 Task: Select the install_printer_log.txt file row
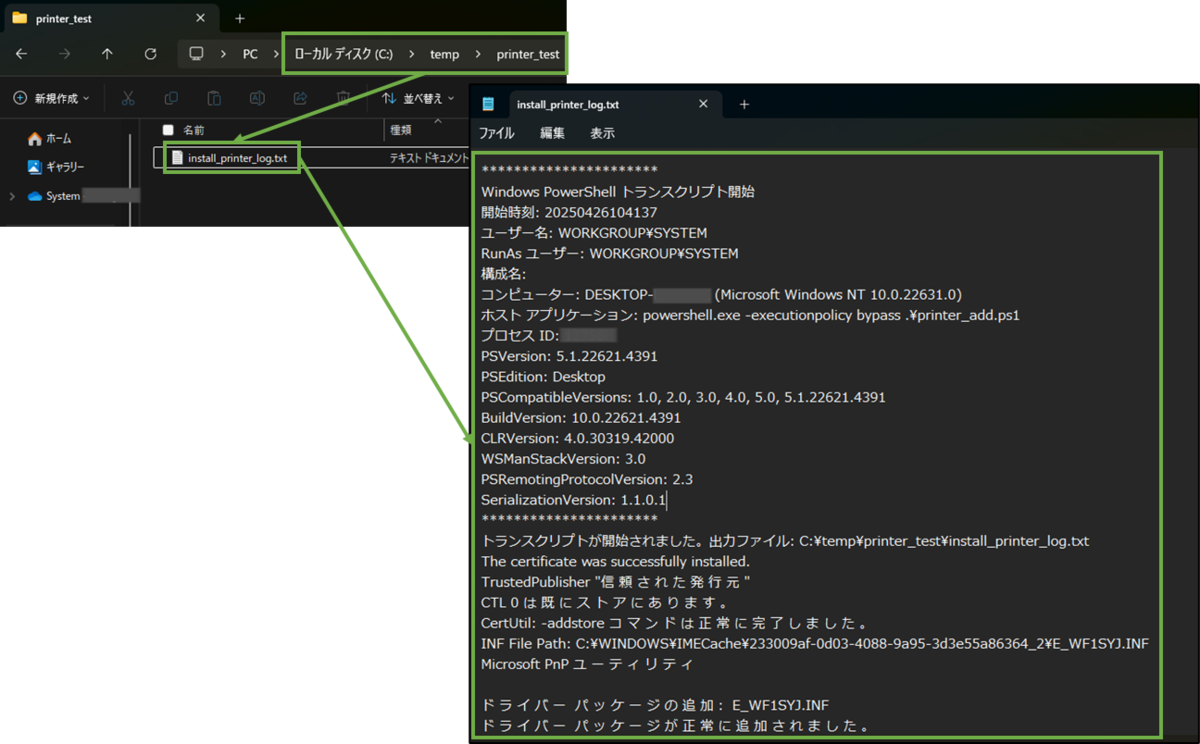tap(312, 158)
